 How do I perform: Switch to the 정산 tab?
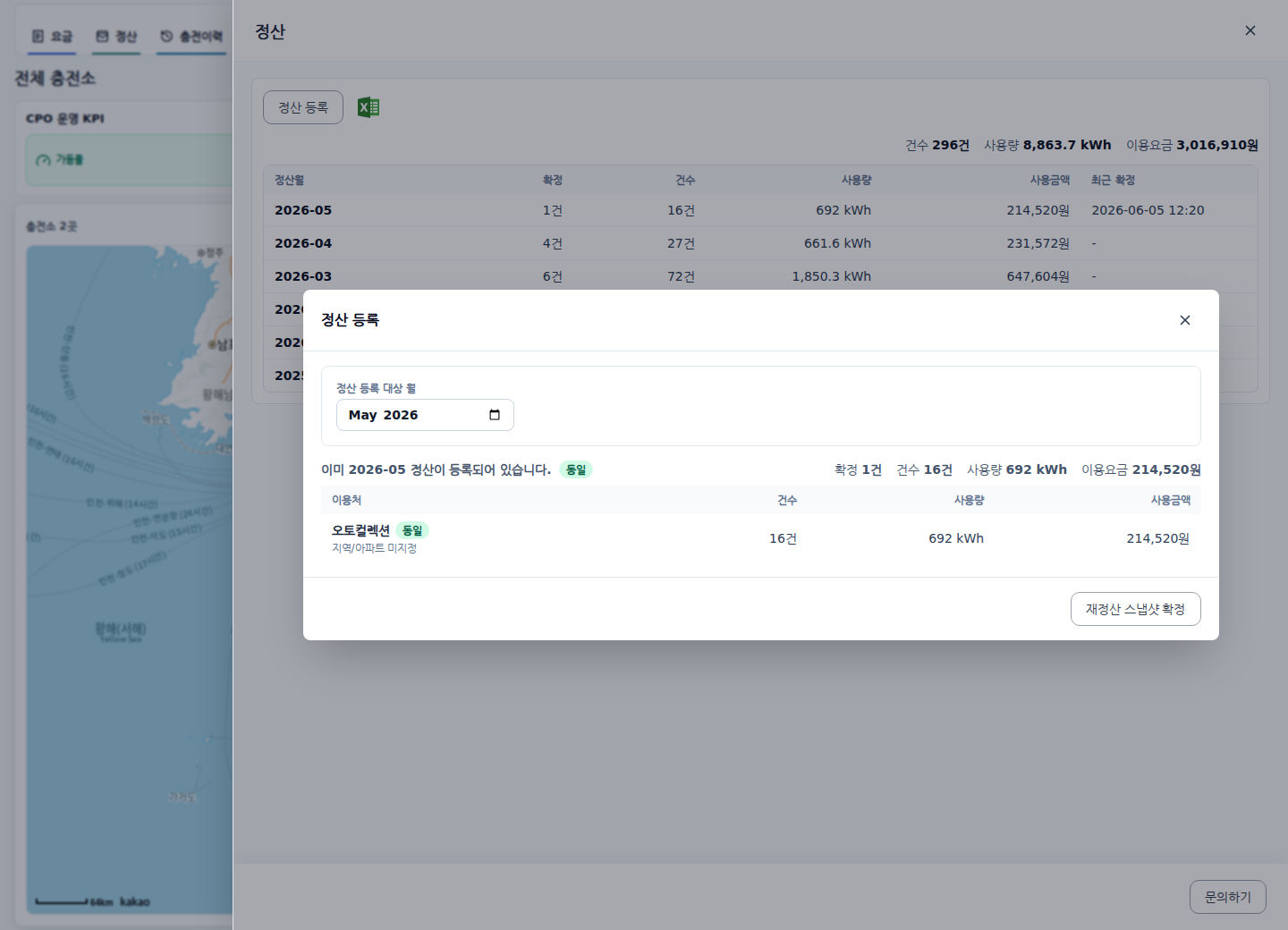(116, 37)
